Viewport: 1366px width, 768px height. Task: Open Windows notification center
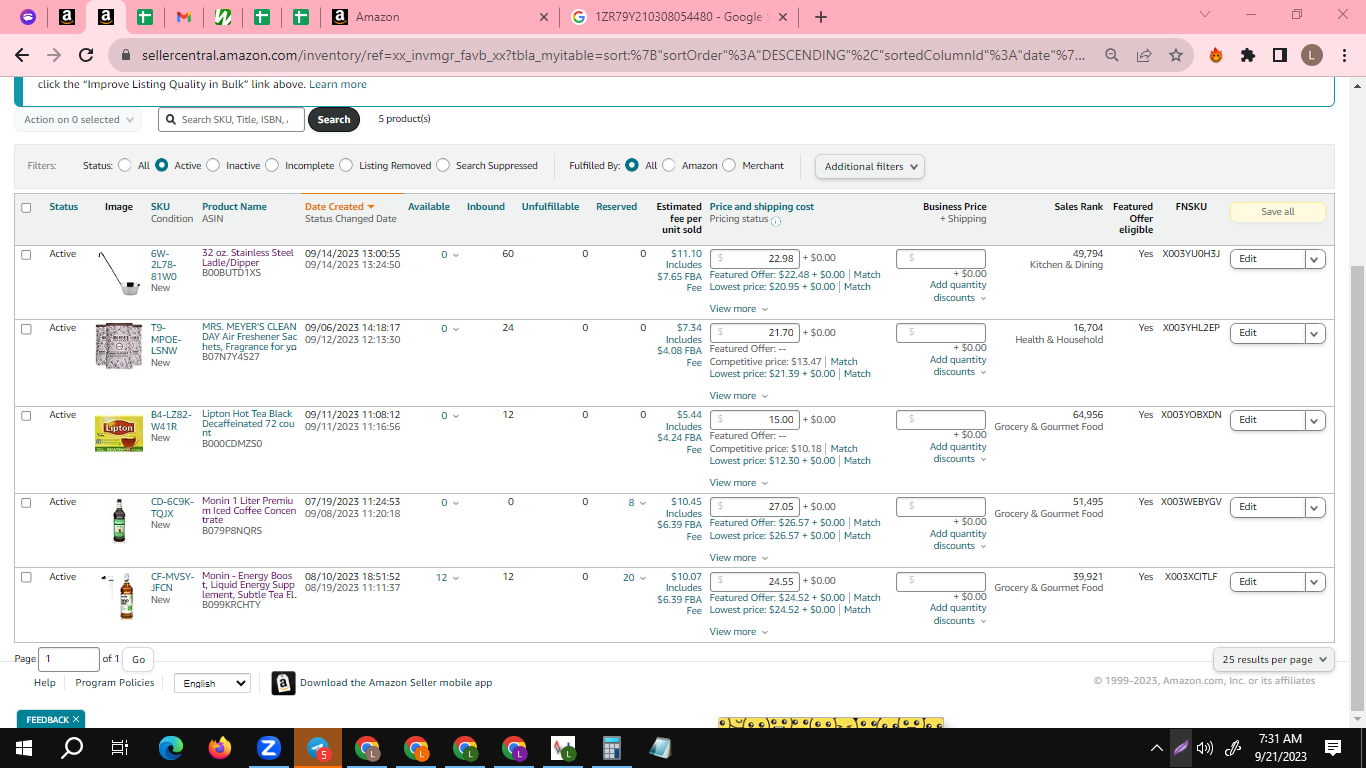[1332, 748]
